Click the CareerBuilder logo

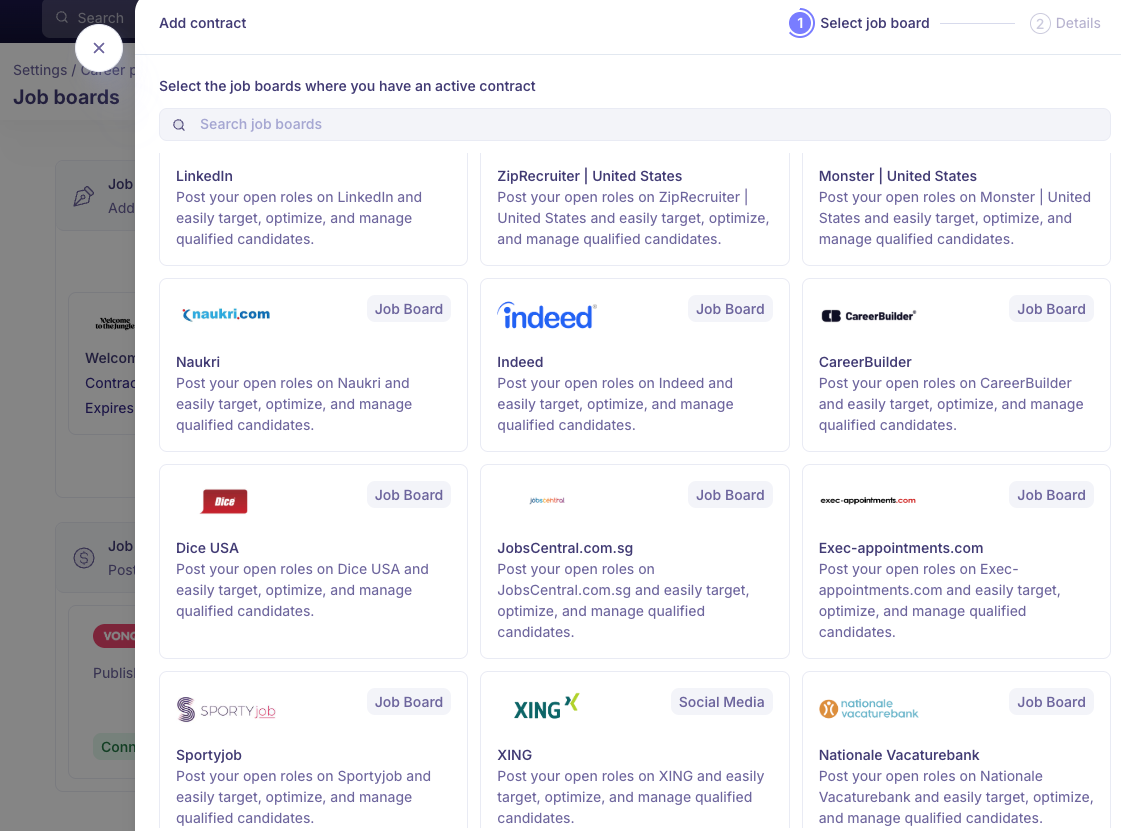tap(867, 316)
